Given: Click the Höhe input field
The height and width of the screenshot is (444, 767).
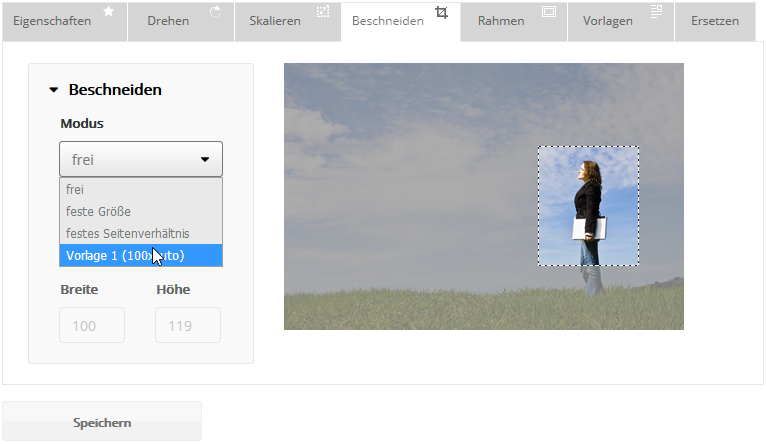Looking at the screenshot, I should pyautogui.click(x=188, y=325).
